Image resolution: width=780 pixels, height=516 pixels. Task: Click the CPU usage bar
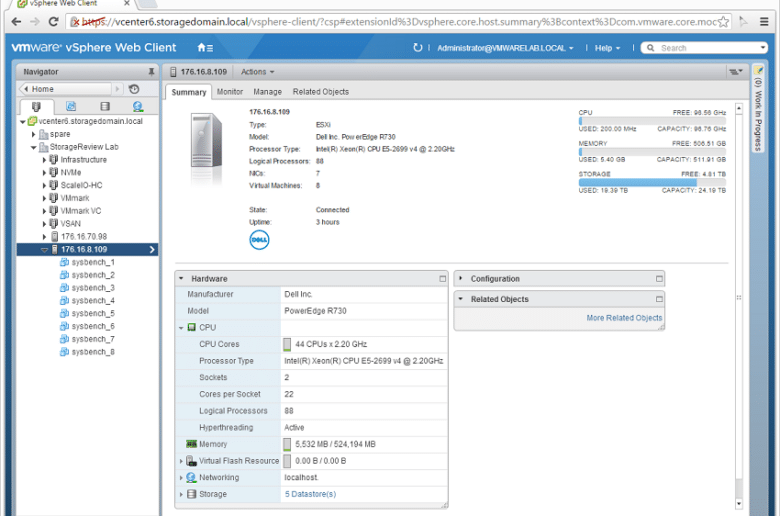[652, 121]
